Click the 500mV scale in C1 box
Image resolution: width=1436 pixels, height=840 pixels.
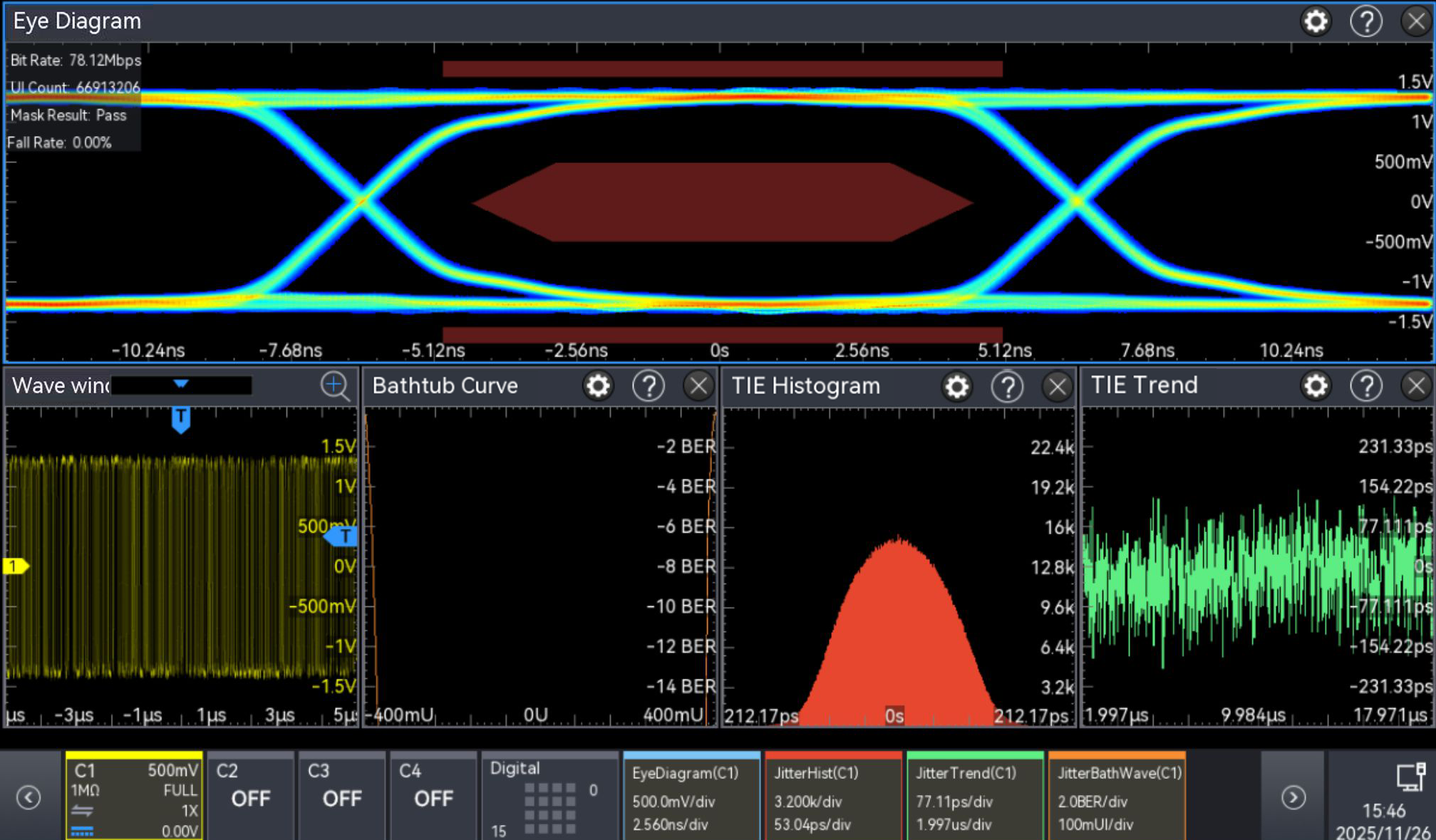(172, 770)
